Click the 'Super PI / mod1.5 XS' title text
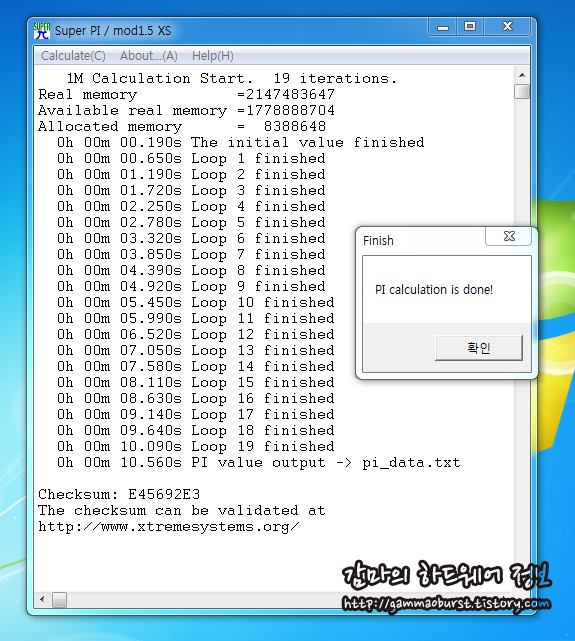Viewport: 575px width, 641px height. pos(113,31)
